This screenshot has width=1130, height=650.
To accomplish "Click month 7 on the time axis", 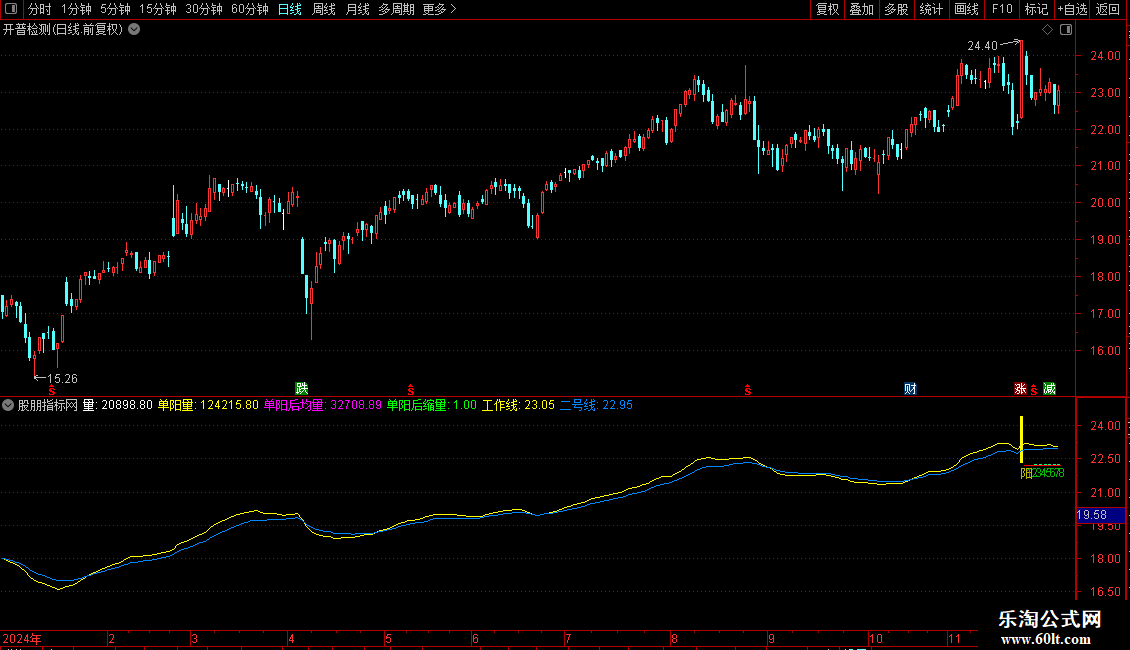I will [568, 639].
